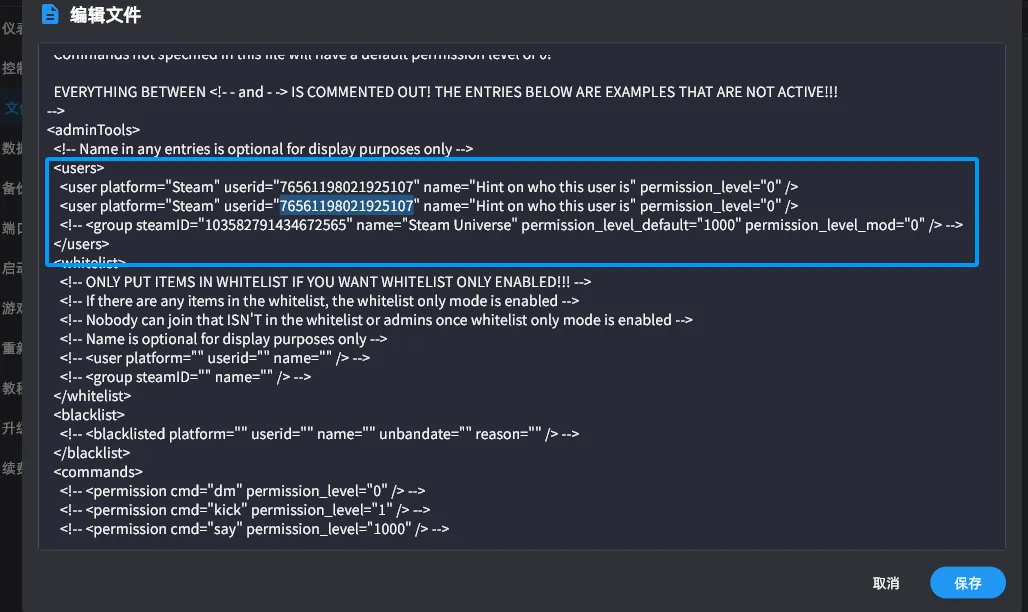Click the 编辑文件 dialog title

tap(105, 14)
